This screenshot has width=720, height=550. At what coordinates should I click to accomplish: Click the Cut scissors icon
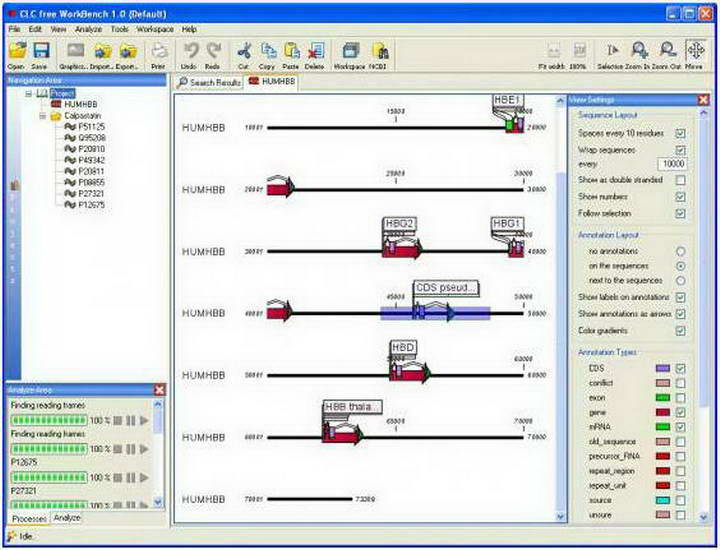[x=244, y=51]
